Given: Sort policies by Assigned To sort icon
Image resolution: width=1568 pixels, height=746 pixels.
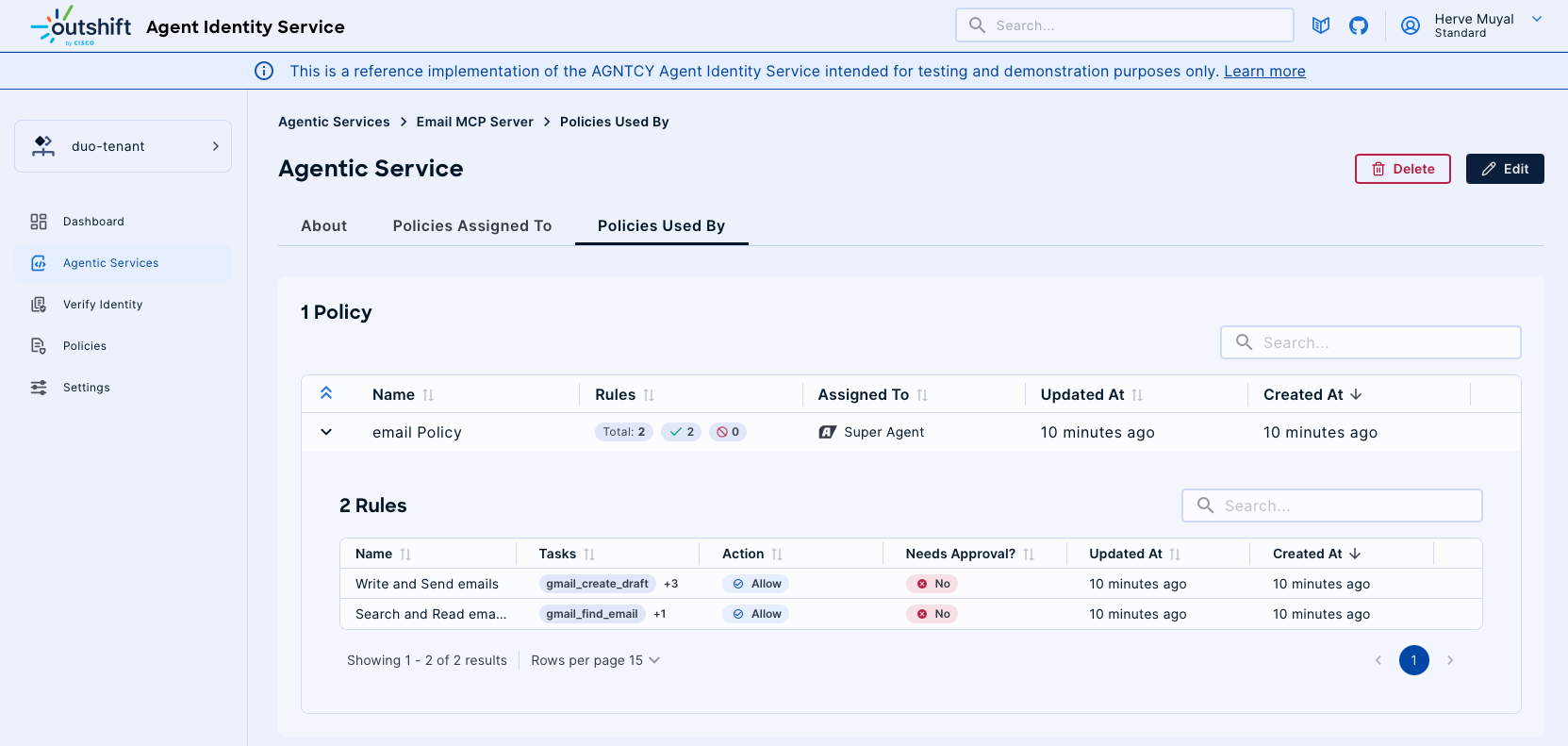Looking at the screenshot, I should tap(922, 395).
